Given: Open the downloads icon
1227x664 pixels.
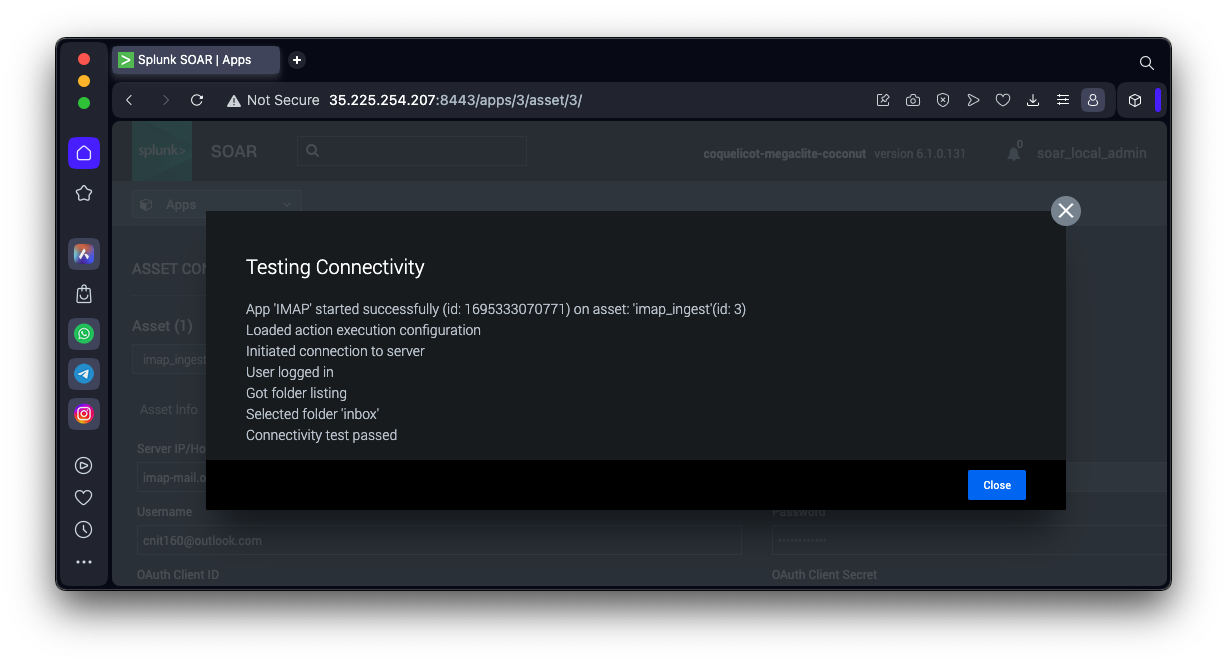Looking at the screenshot, I should (1033, 100).
